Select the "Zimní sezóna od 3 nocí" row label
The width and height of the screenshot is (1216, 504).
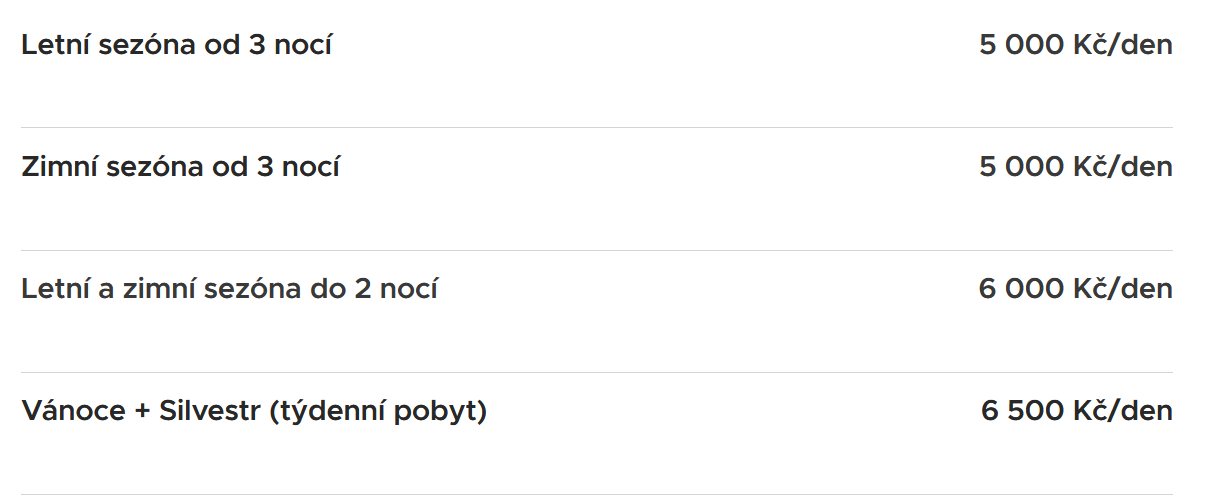[x=181, y=167]
